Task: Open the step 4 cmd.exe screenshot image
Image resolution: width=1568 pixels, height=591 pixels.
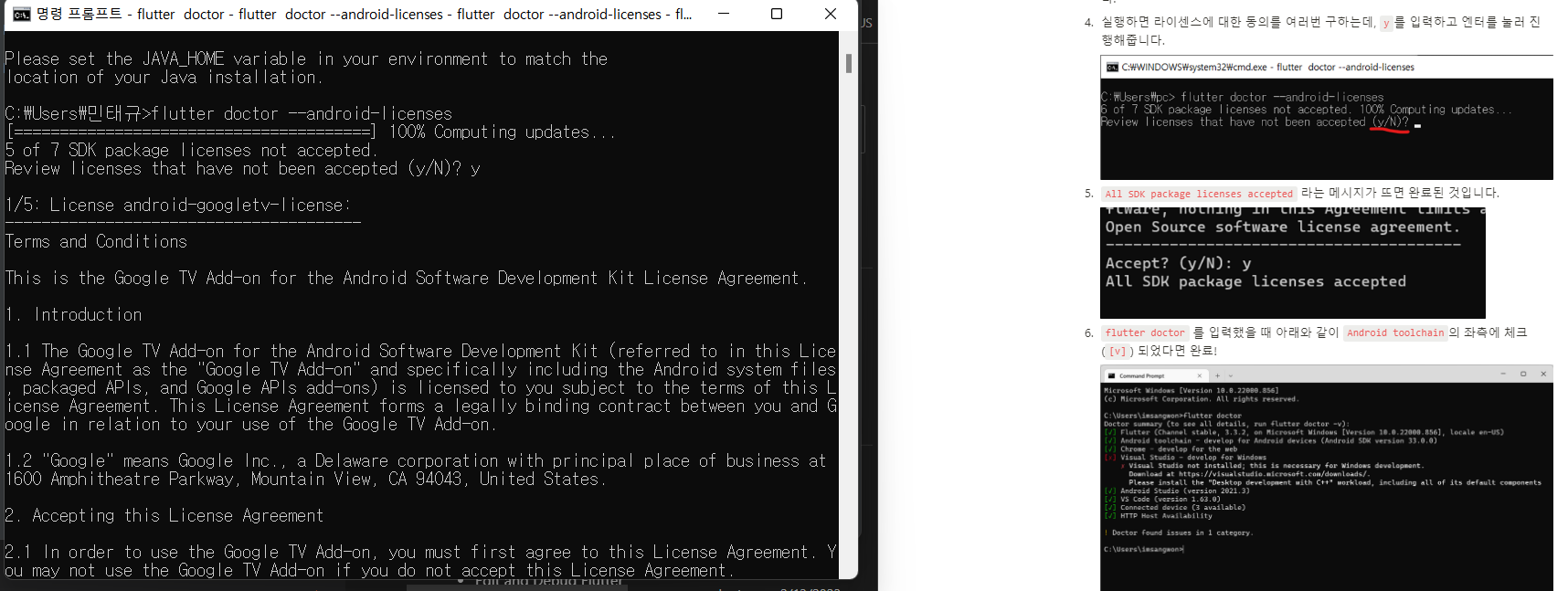Action: pos(1327,118)
